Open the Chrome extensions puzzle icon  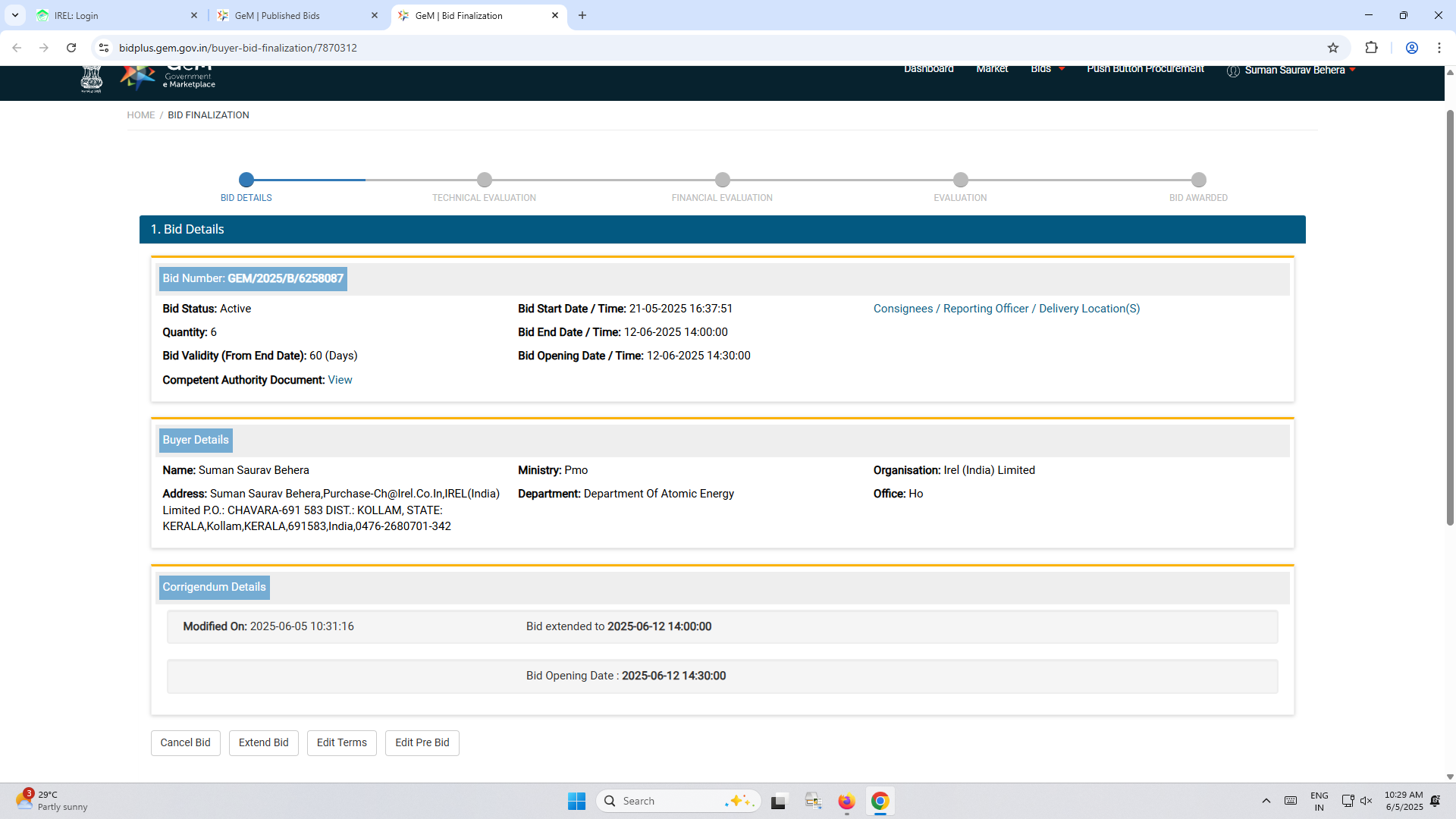point(1371,48)
